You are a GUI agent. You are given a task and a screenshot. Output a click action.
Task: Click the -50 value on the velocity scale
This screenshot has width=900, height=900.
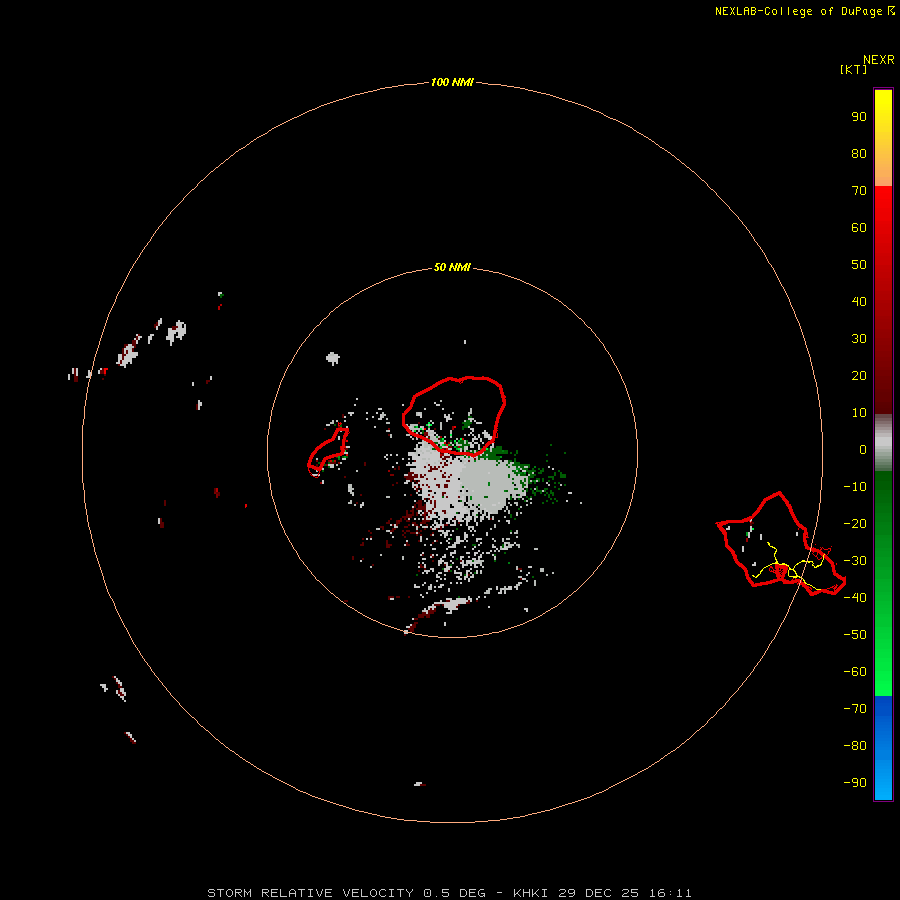coord(855,635)
